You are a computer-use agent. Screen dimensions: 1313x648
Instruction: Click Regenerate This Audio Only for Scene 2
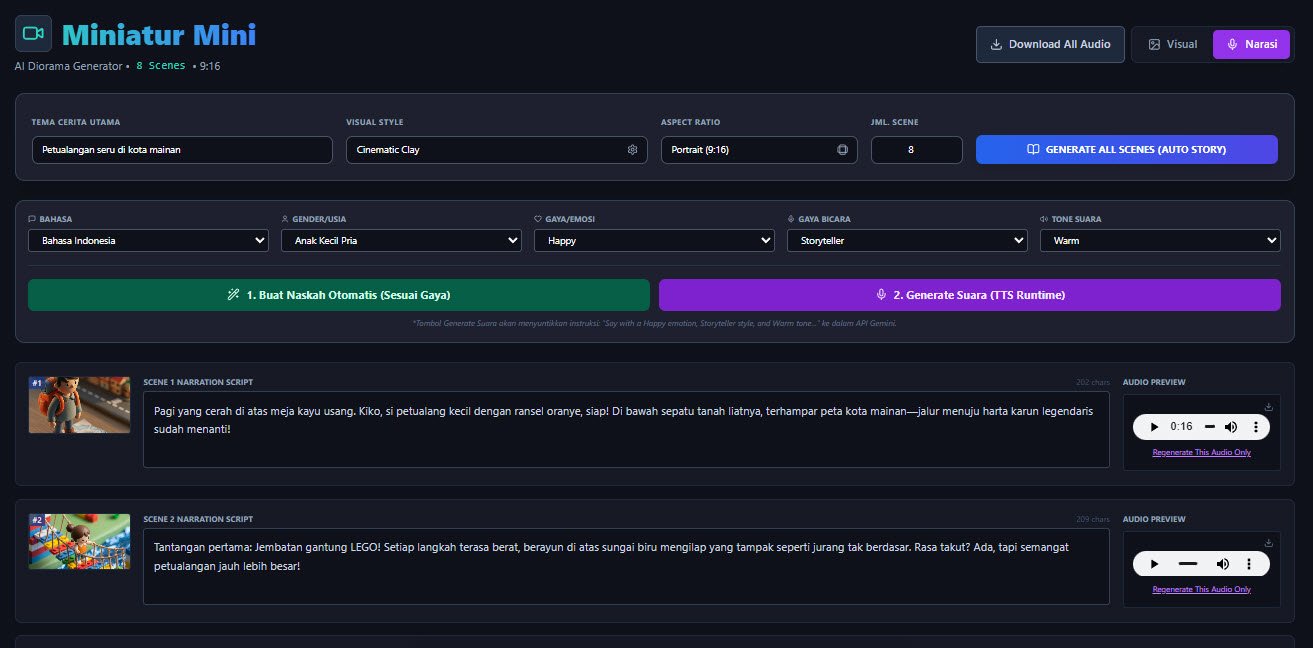coord(1201,590)
